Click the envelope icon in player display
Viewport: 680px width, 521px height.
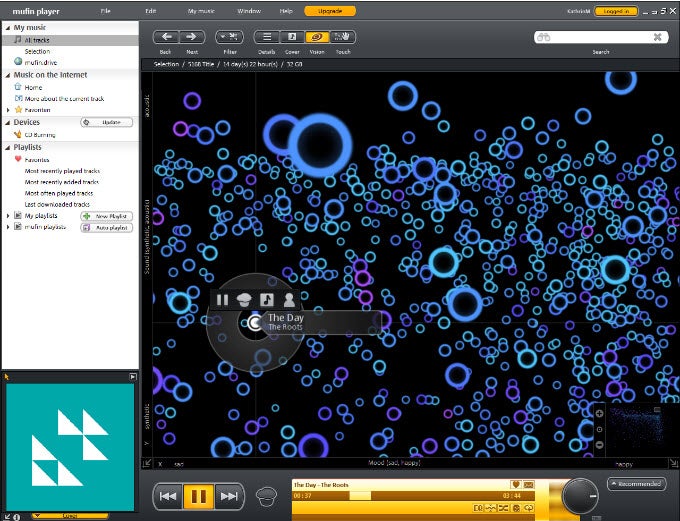(529, 485)
